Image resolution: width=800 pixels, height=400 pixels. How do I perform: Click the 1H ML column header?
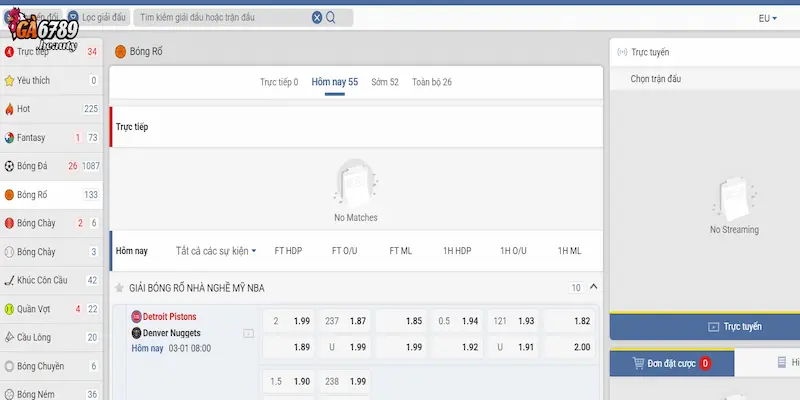[x=569, y=251]
